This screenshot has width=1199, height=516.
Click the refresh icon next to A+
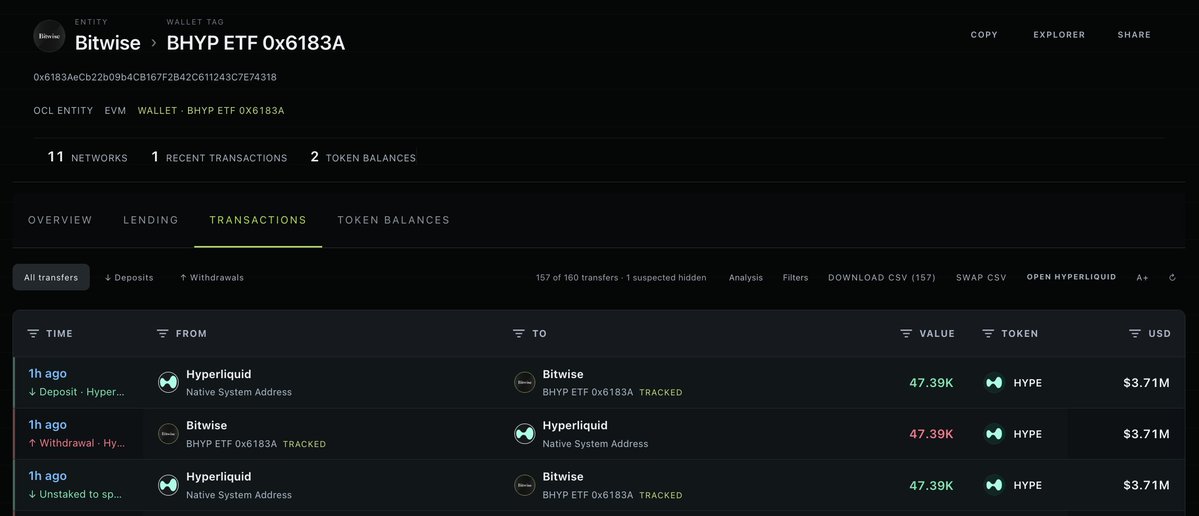tap(1172, 277)
